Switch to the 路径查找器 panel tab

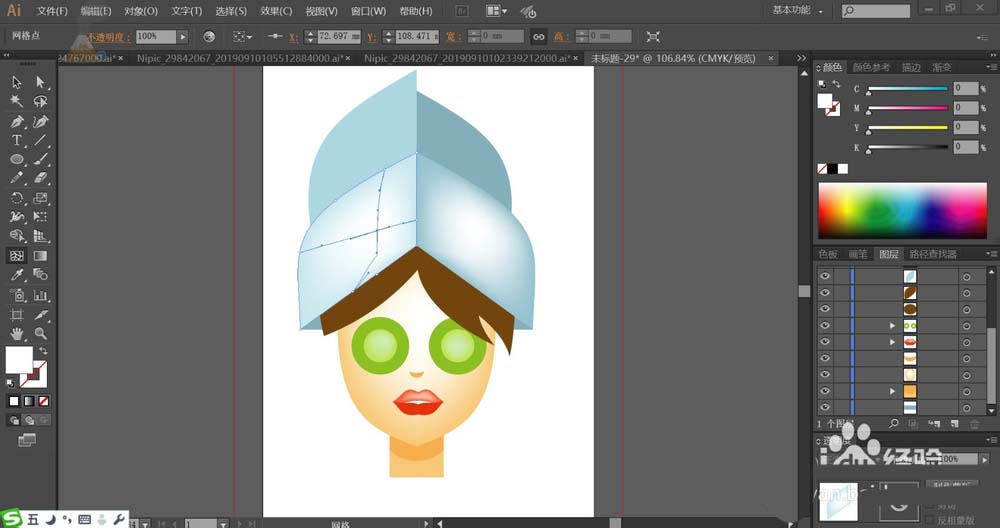(x=933, y=254)
